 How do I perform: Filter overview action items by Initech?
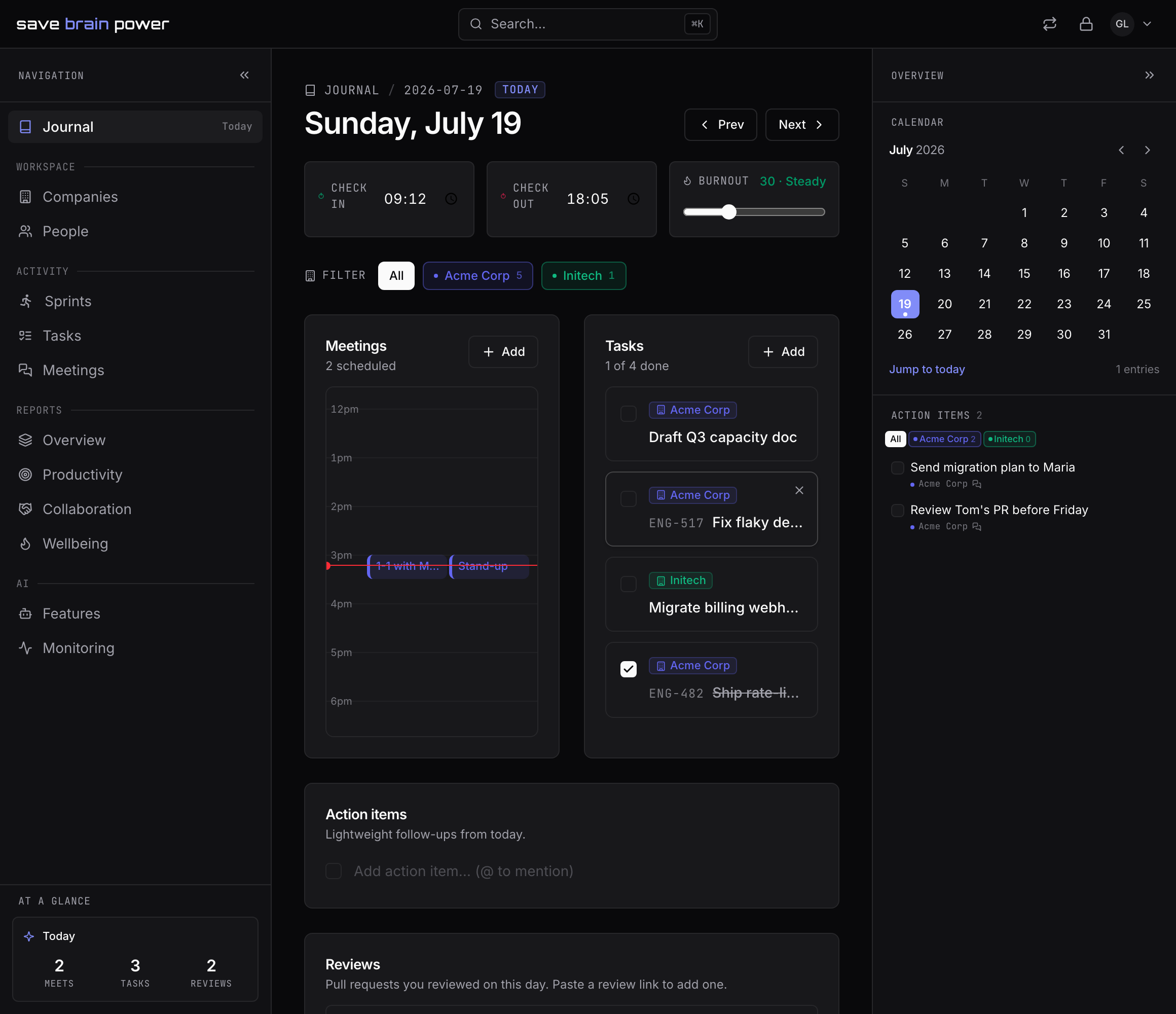tap(1010, 439)
